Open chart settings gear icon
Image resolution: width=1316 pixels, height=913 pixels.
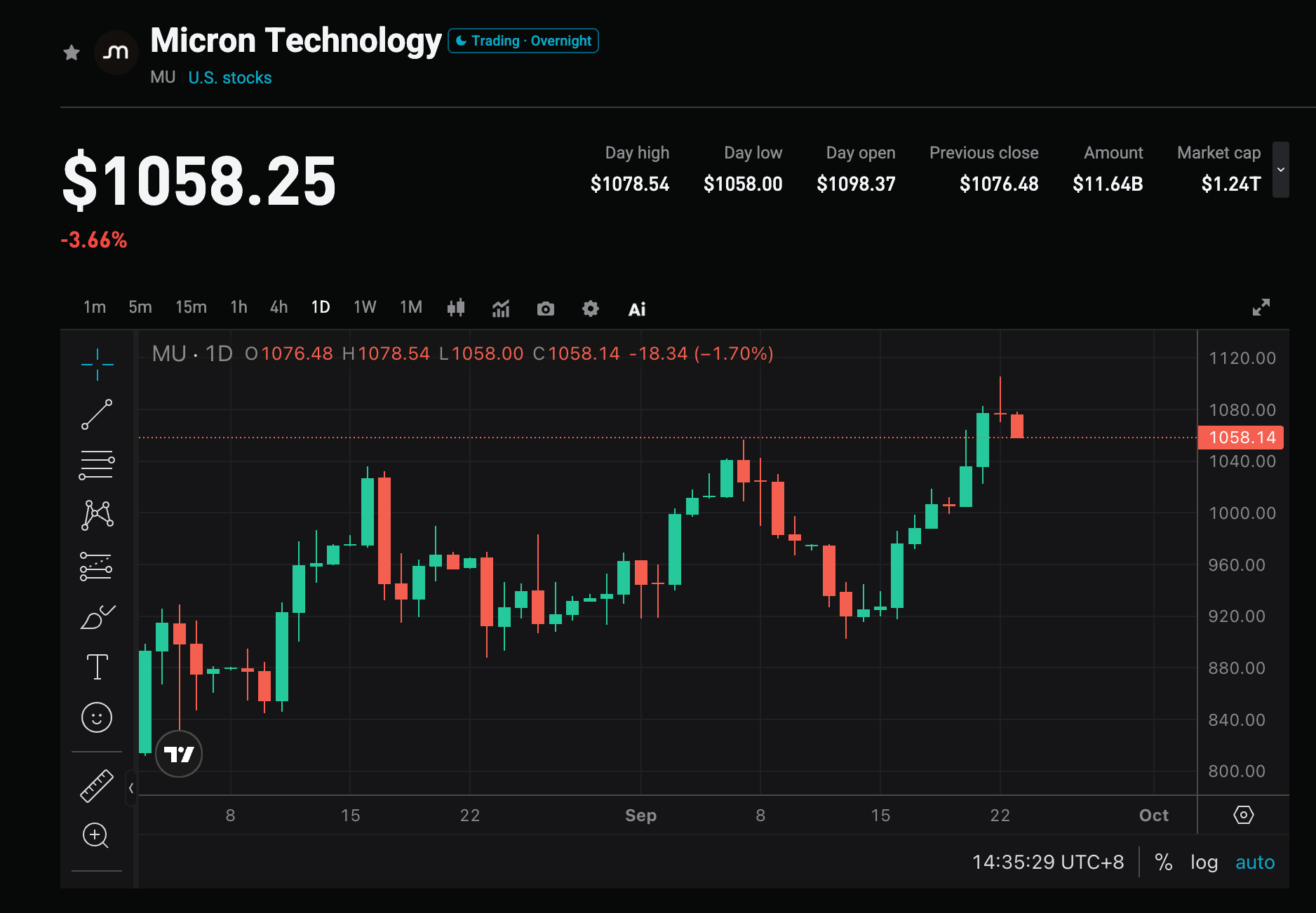coord(591,309)
